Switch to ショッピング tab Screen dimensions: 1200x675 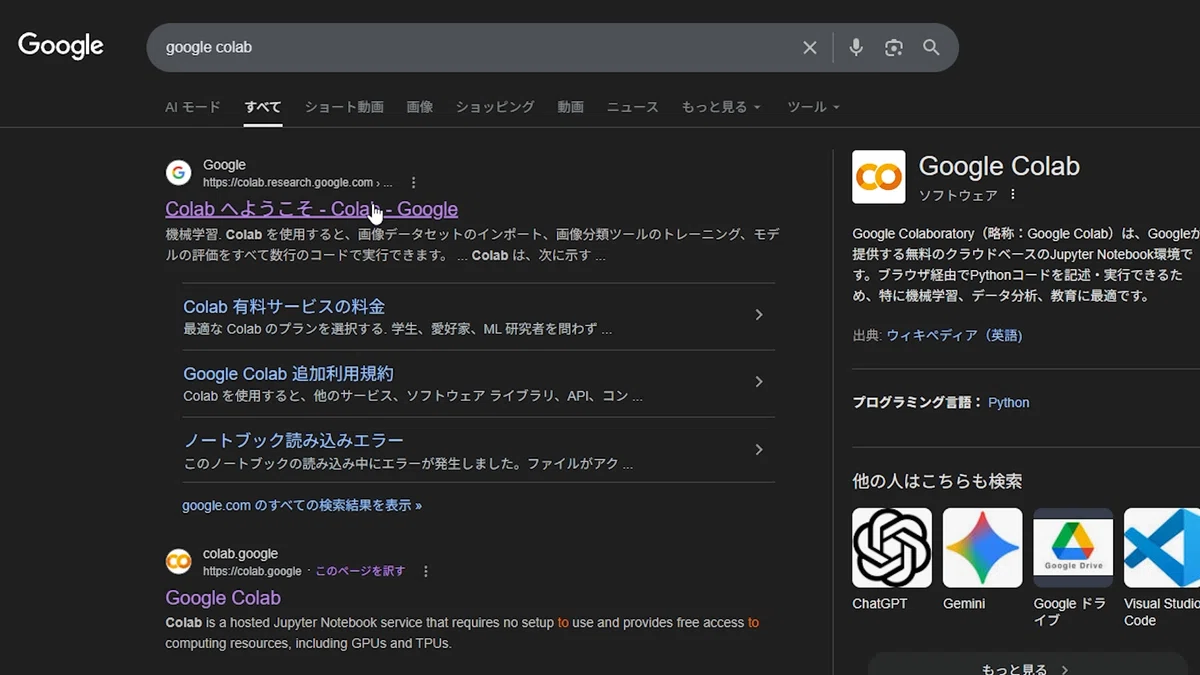pyautogui.click(x=495, y=107)
